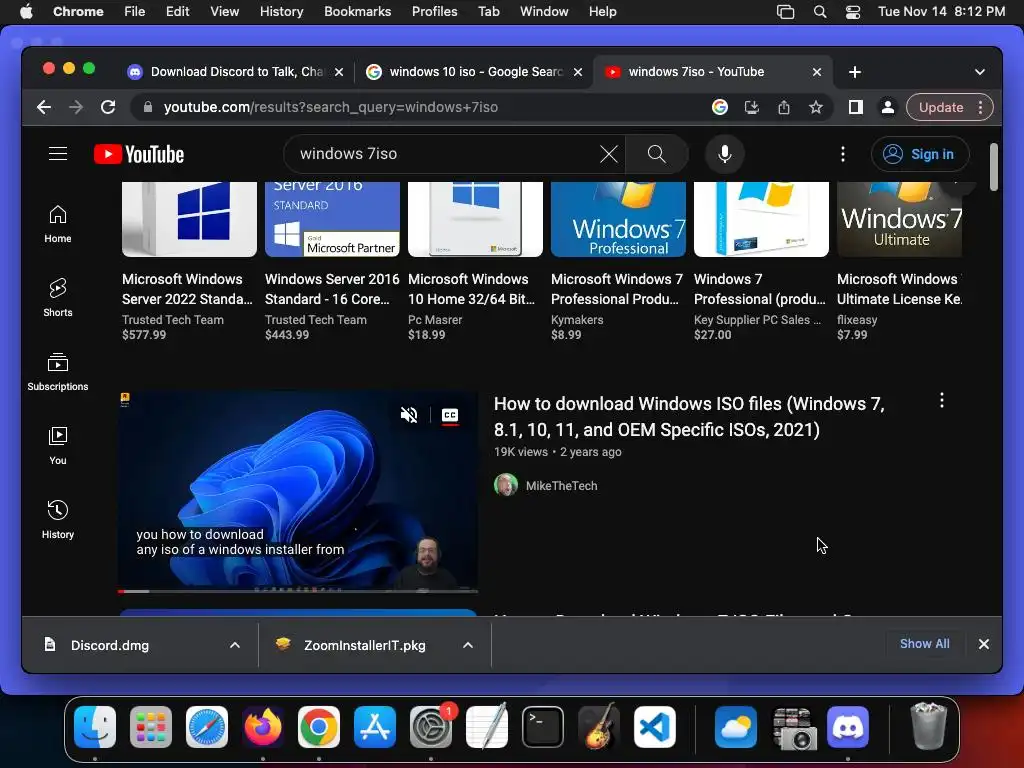1024x768 pixels.
Task: Open the Bookmarks menu in menu bar
Action: click(x=357, y=11)
